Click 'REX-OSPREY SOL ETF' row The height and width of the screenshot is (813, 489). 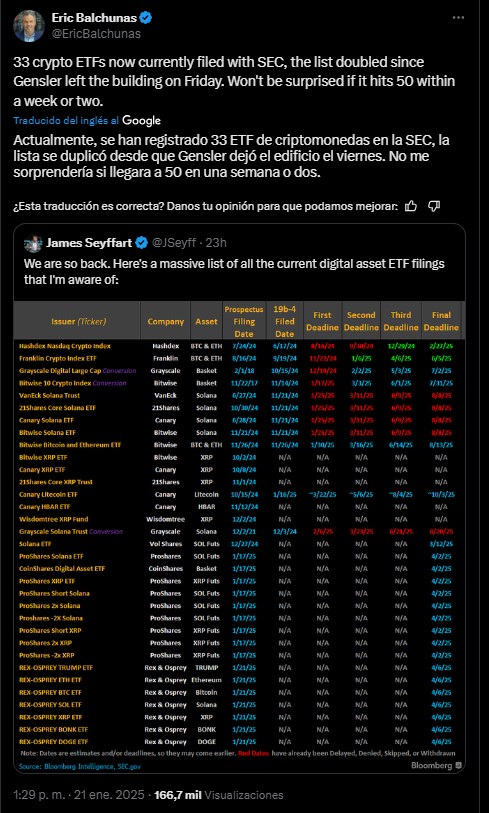pyautogui.click(x=239, y=705)
